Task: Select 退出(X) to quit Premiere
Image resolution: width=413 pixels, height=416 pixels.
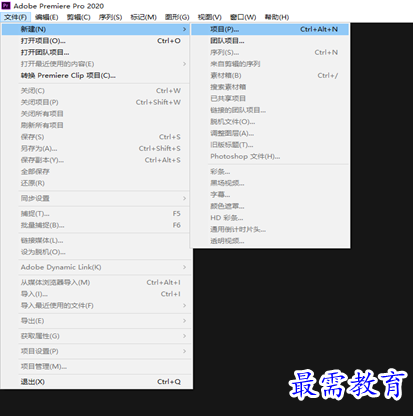Action: 96,382
